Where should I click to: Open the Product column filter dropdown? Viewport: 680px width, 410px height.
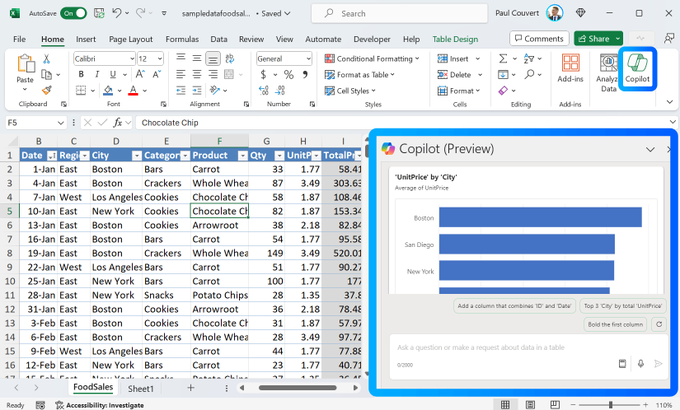point(243,156)
